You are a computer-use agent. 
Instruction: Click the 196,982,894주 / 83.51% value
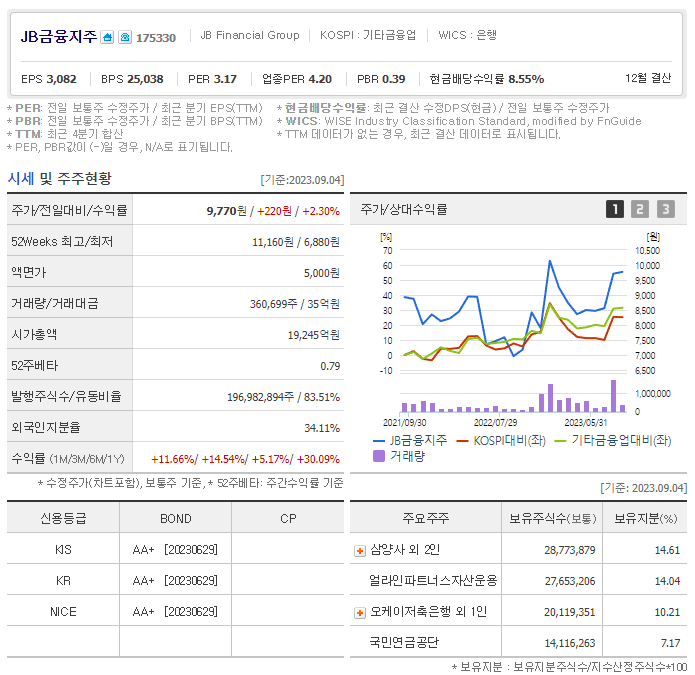click(283, 397)
